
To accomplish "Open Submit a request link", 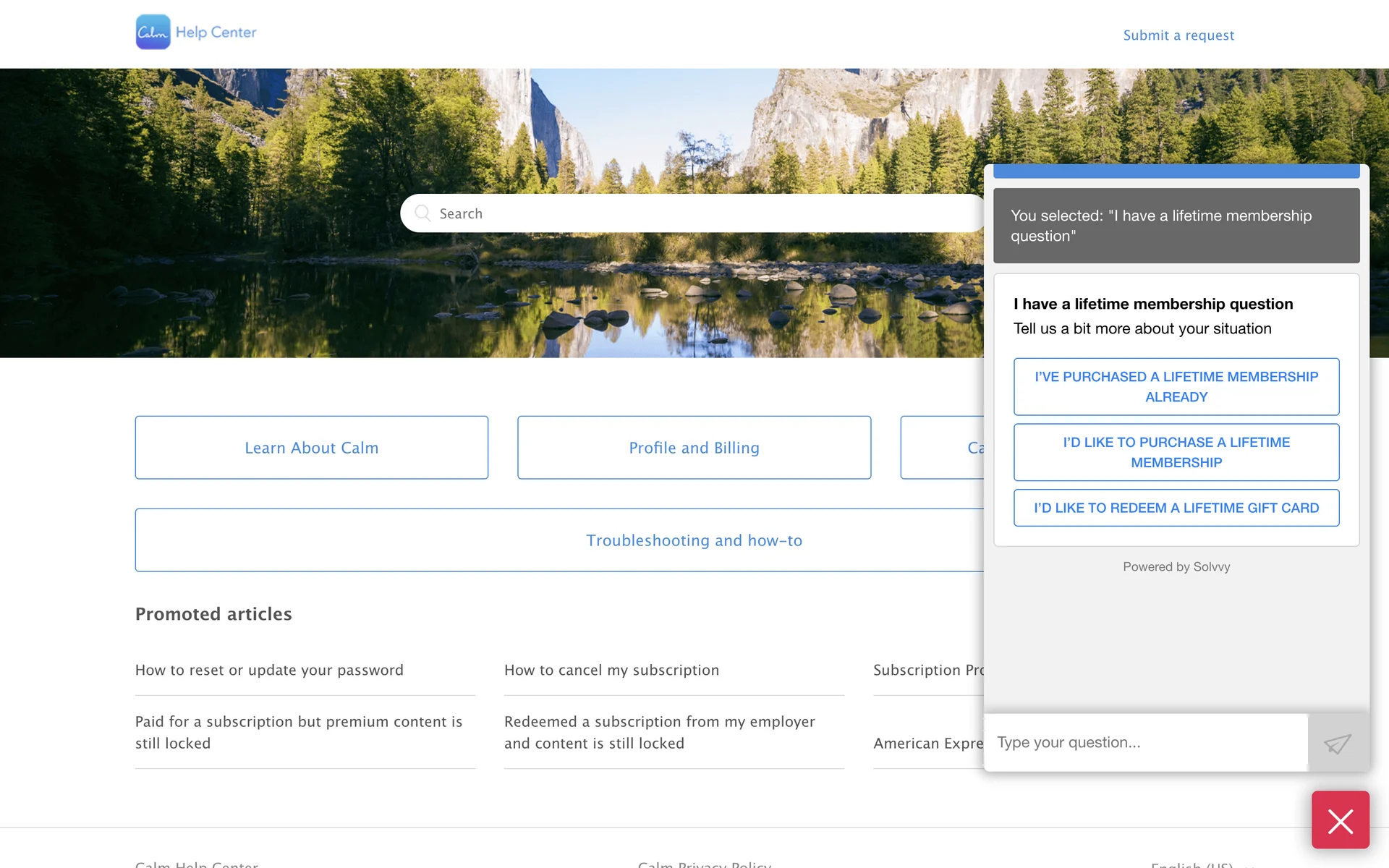I will [1178, 35].
